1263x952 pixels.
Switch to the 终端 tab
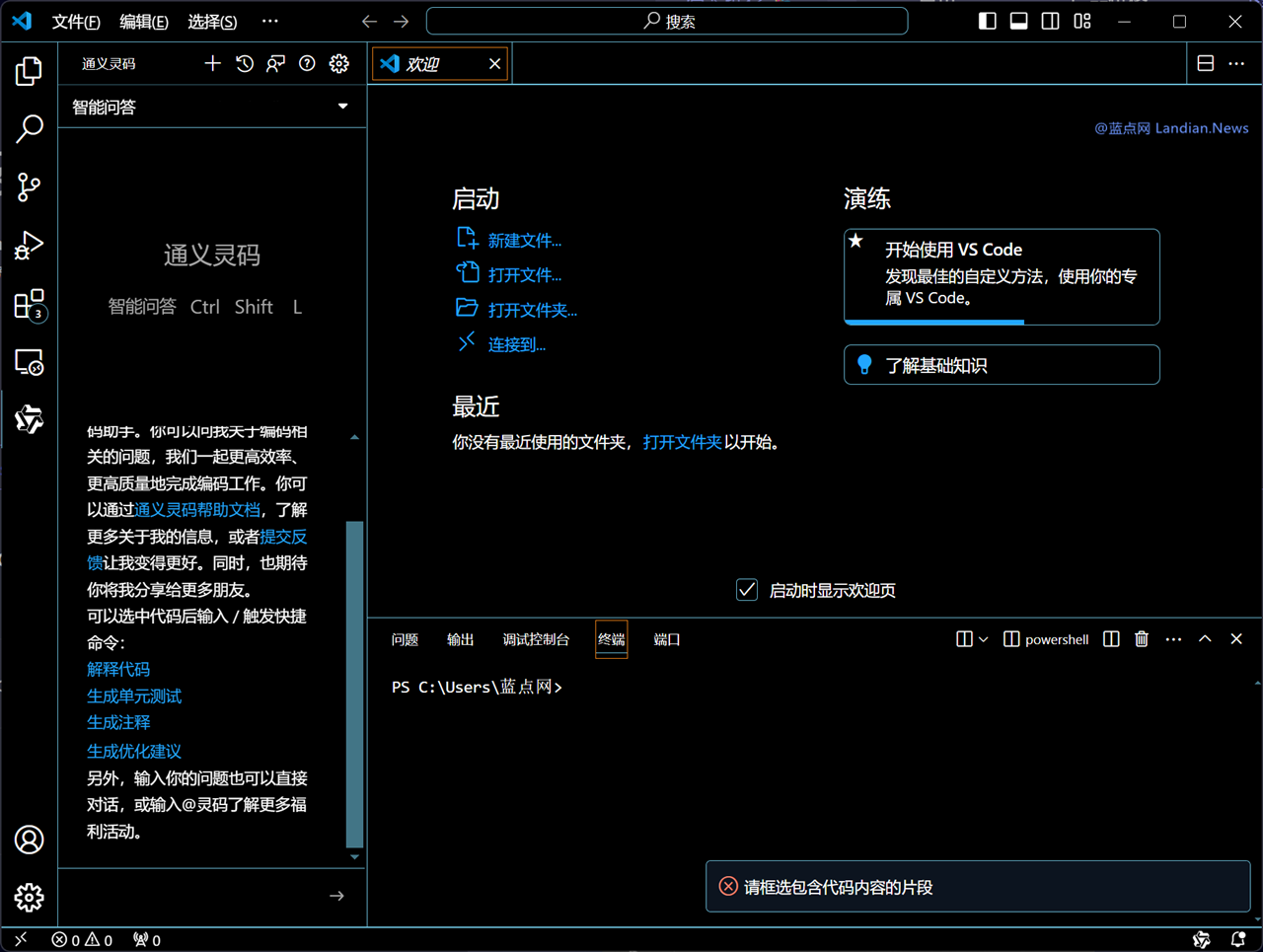tap(612, 639)
